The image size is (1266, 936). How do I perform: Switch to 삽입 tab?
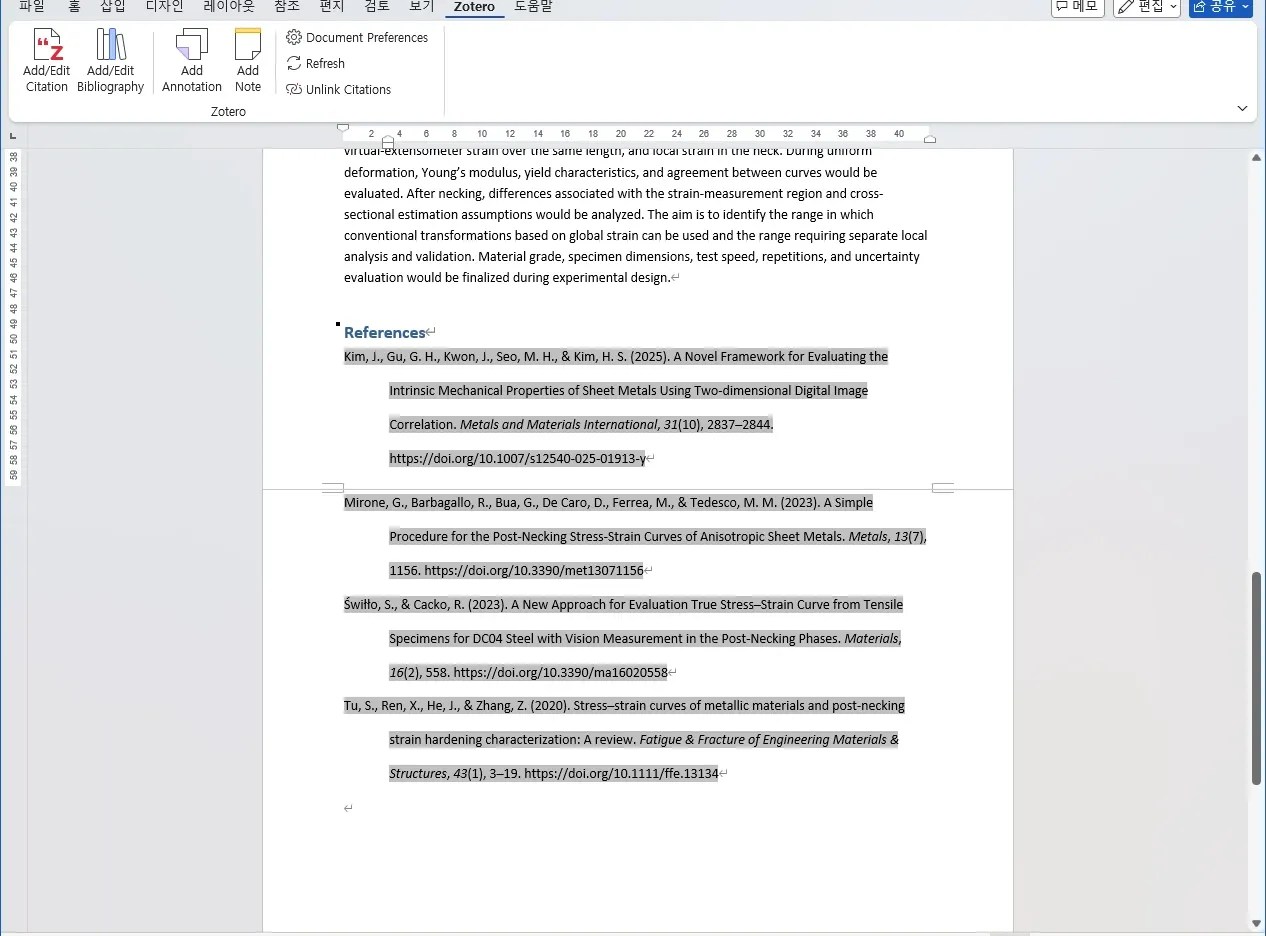(113, 7)
